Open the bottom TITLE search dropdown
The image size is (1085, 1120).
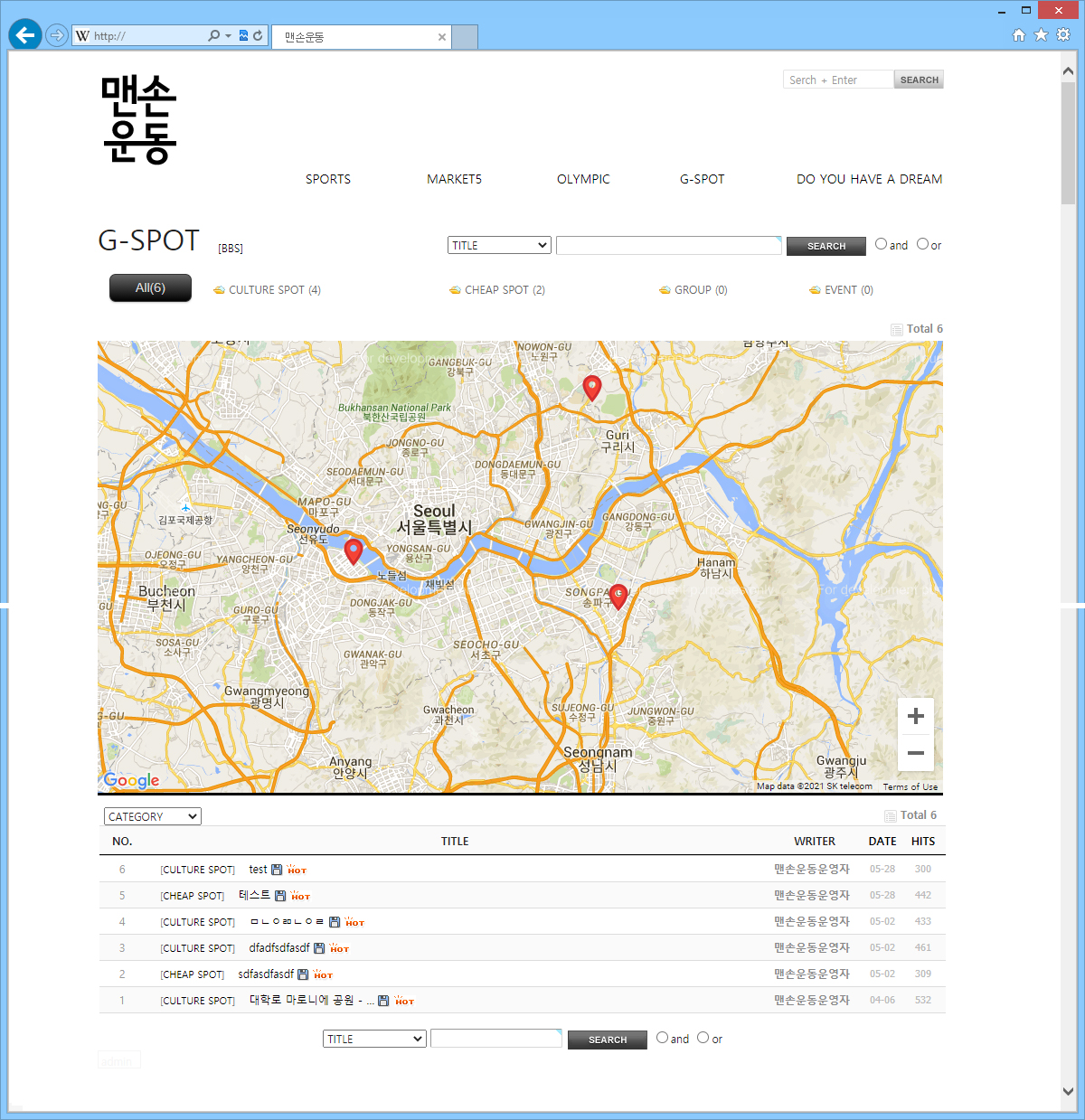(x=374, y=1039)
